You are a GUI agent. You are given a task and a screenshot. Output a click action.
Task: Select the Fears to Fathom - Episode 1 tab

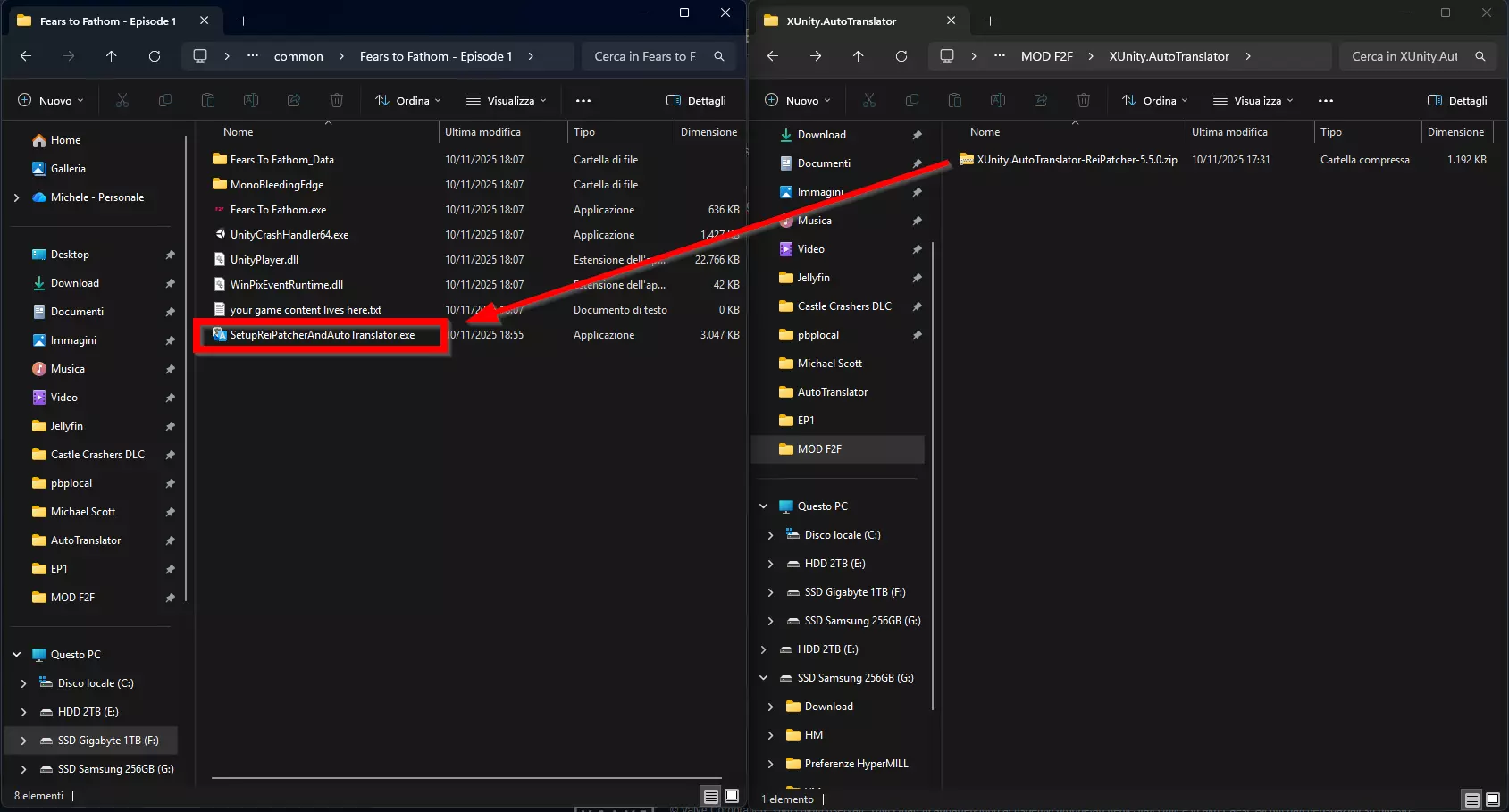tap(107, 21)
